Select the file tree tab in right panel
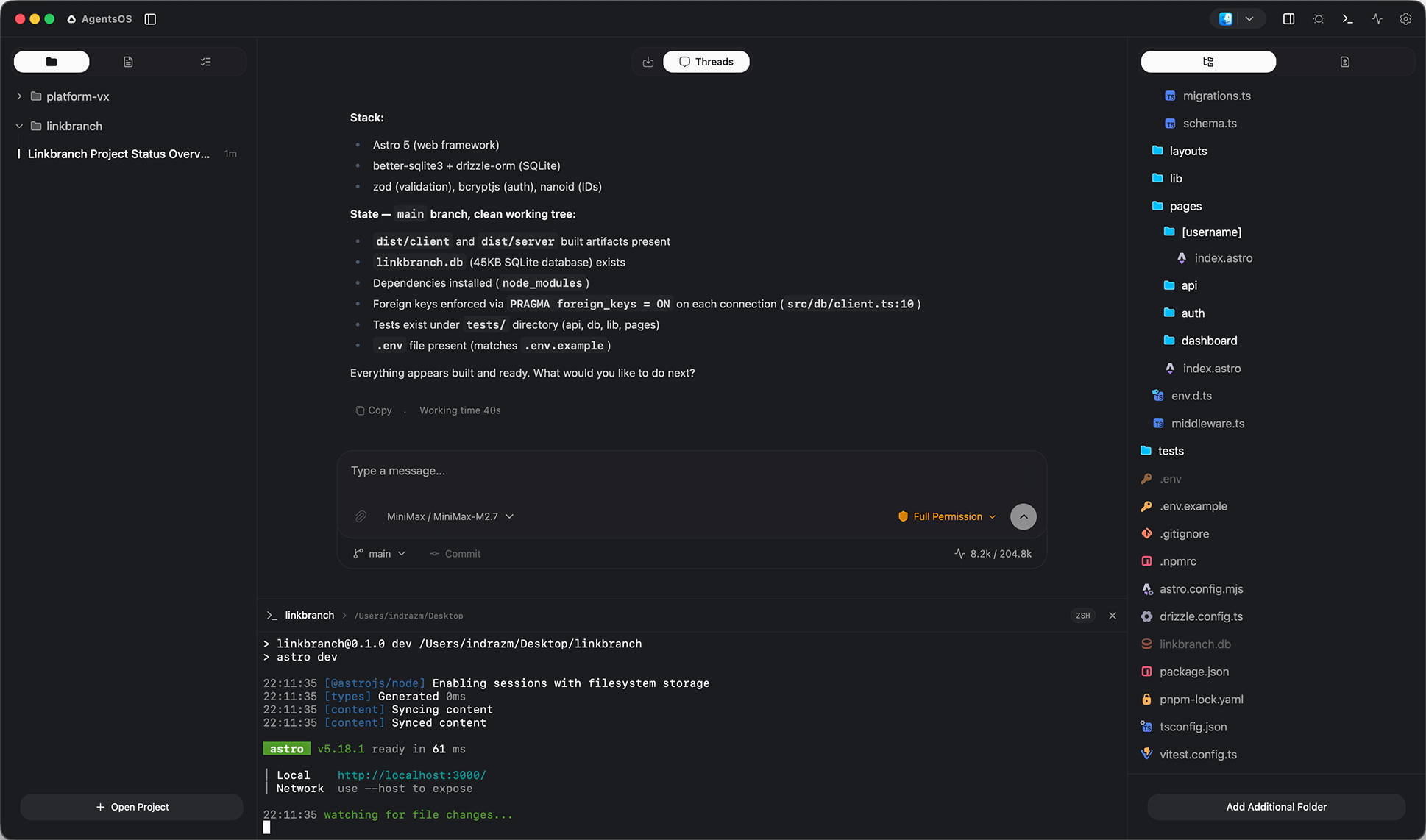The height and width of the screenshot is (840, 1426). 1208,62
